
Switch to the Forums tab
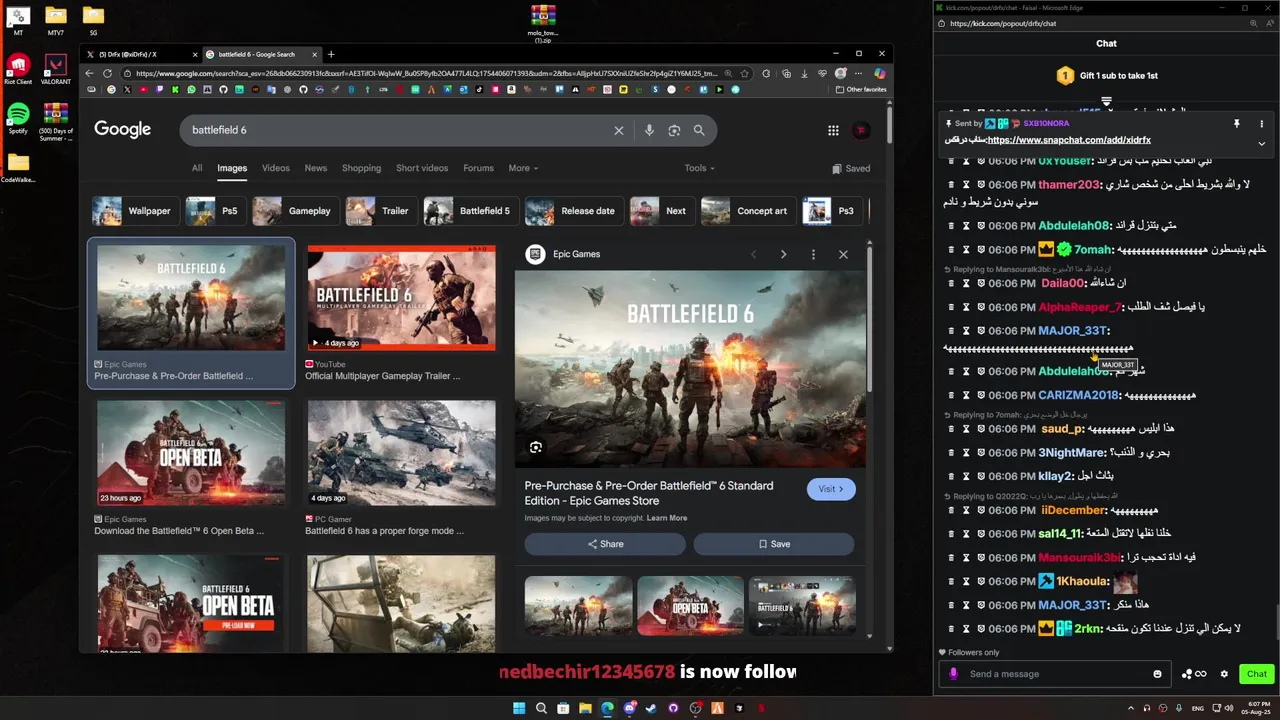coord(478,168)
